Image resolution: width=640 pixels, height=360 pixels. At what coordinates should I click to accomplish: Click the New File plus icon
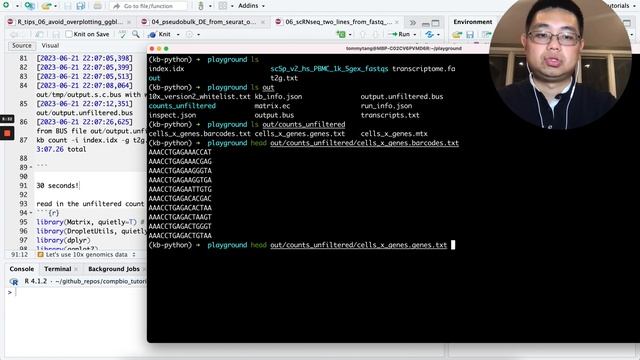6,5
